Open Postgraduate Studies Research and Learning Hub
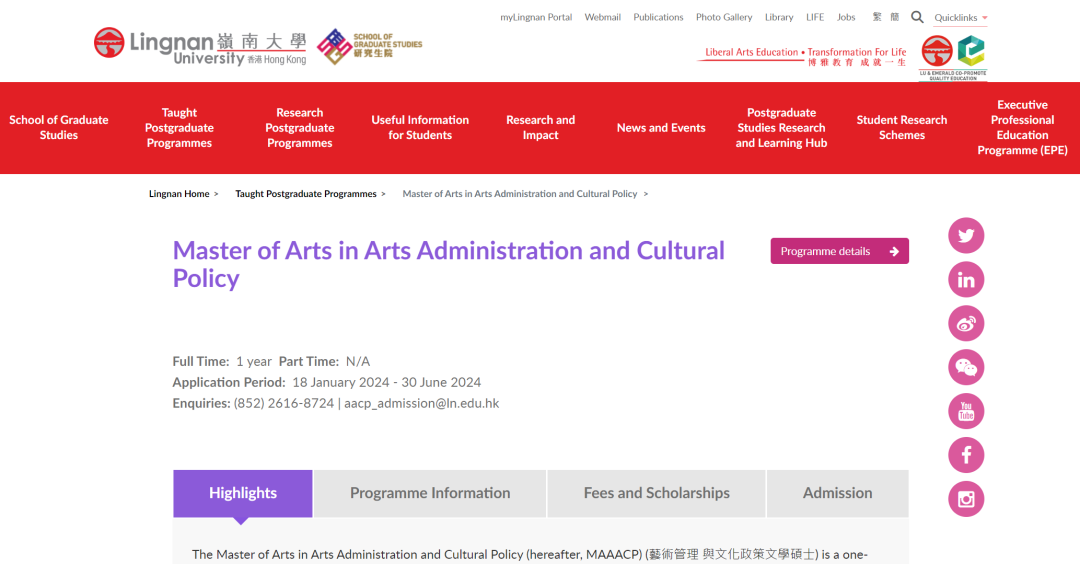The height and width of the screenshot is (564, 1080). coord(781,127)
